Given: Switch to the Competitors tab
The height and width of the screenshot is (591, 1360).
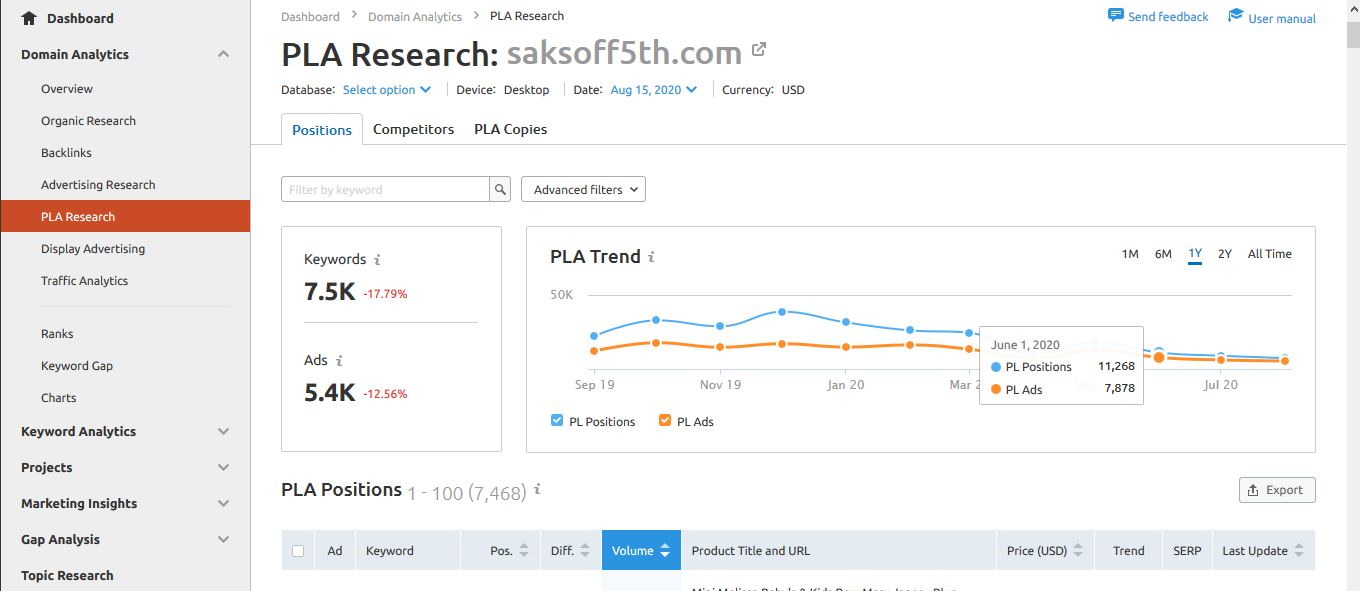Looking at the screenshot, I should click(x=413, y=129).
